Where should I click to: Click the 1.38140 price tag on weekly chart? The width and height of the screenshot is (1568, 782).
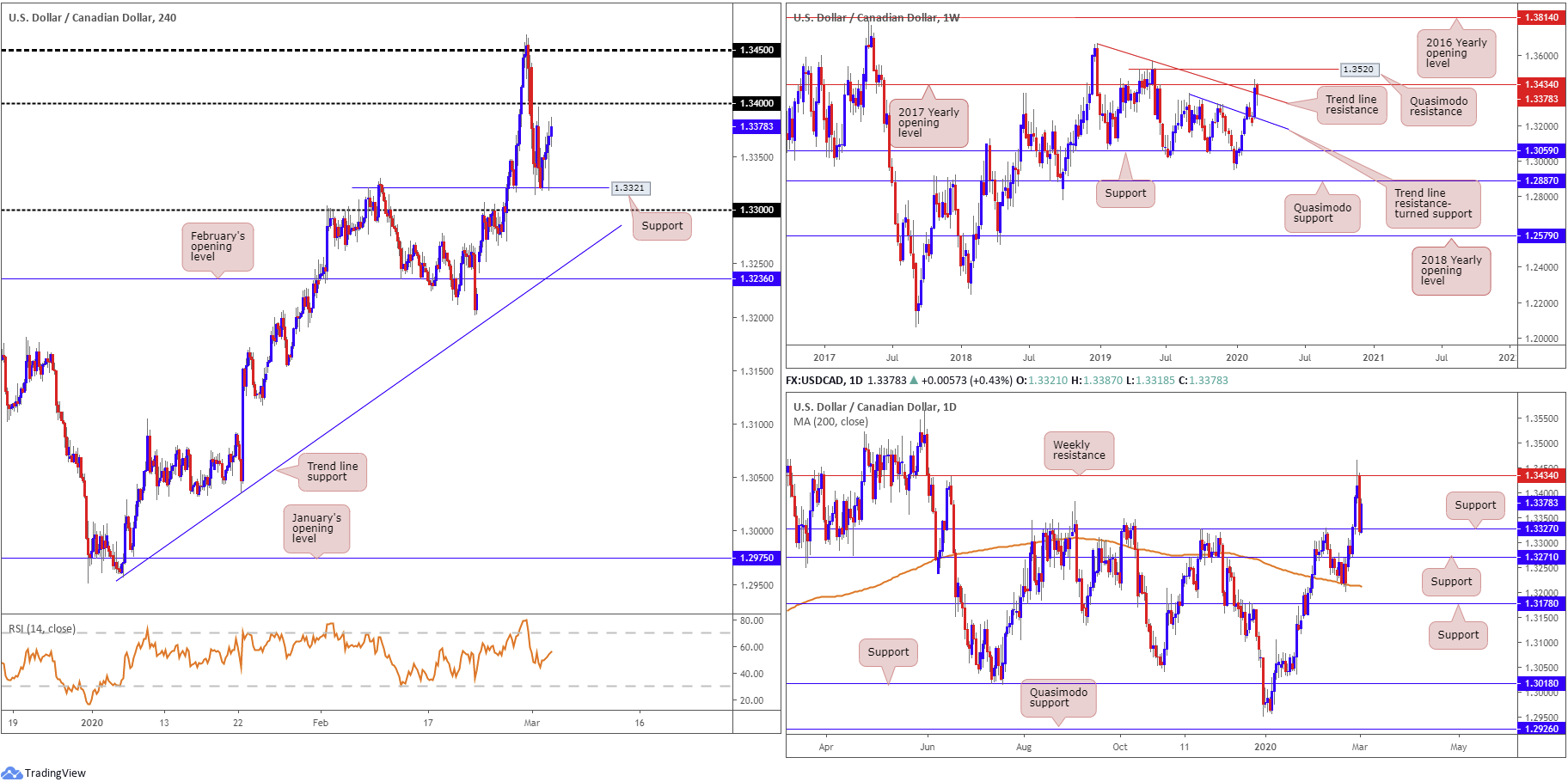pyautogui.click(x=1541, y=17)
